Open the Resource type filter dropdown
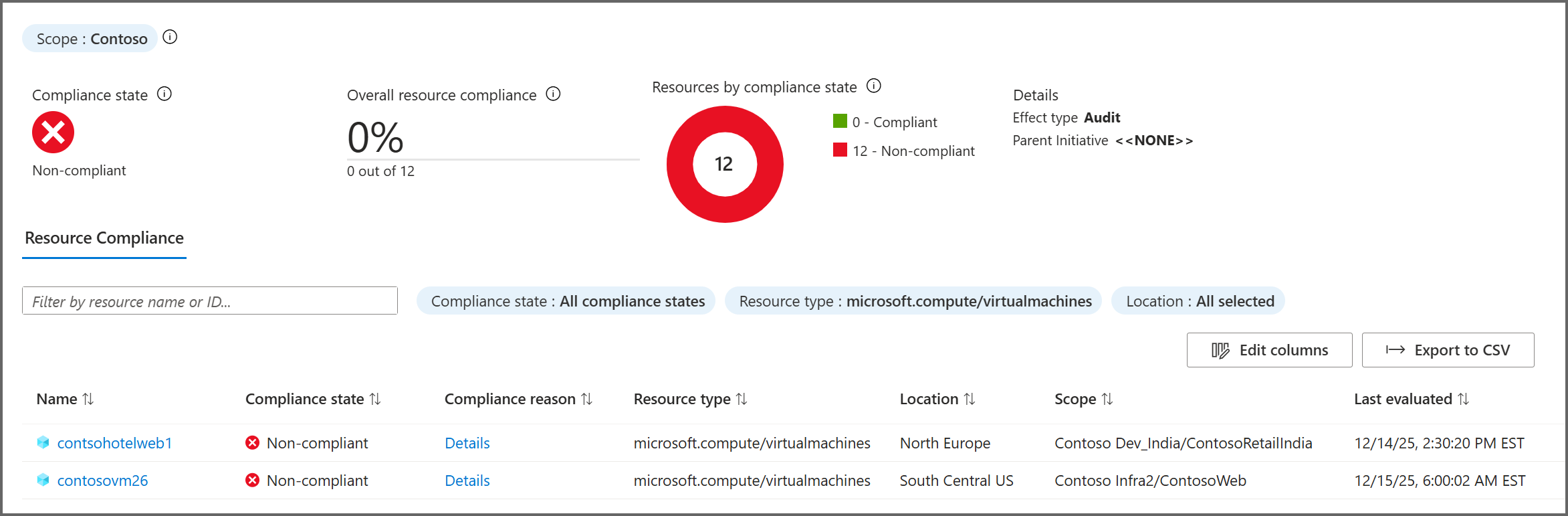1568x516 pixels. pos(914,302)
